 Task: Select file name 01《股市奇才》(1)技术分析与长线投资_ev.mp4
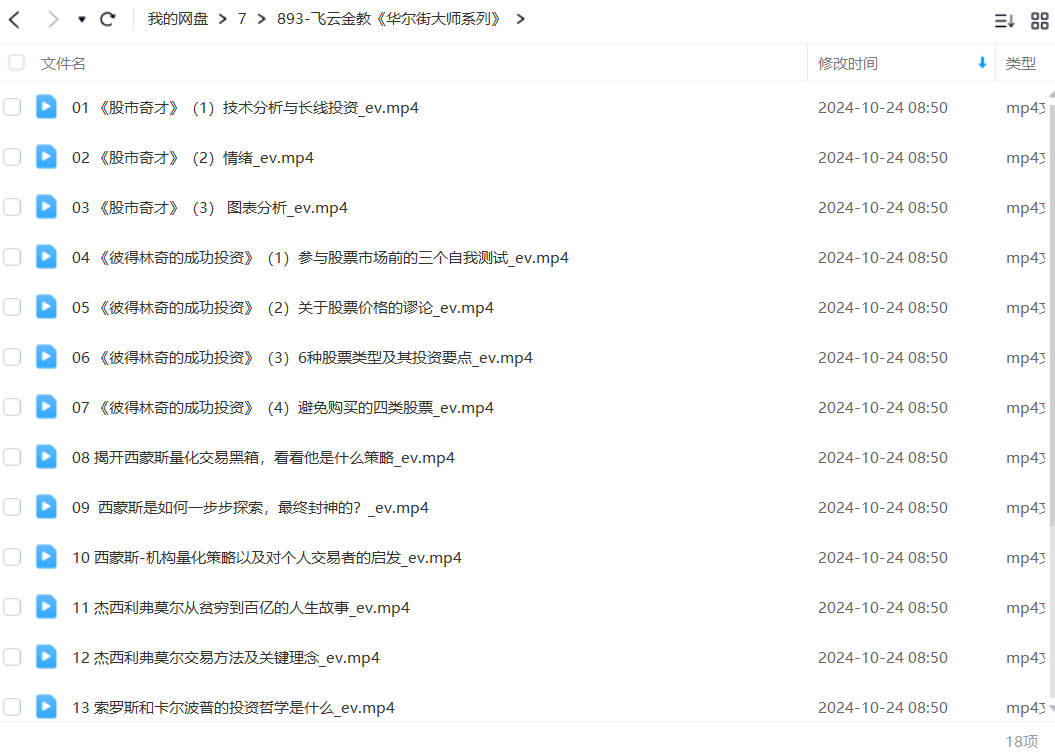[x=246, y=108]
